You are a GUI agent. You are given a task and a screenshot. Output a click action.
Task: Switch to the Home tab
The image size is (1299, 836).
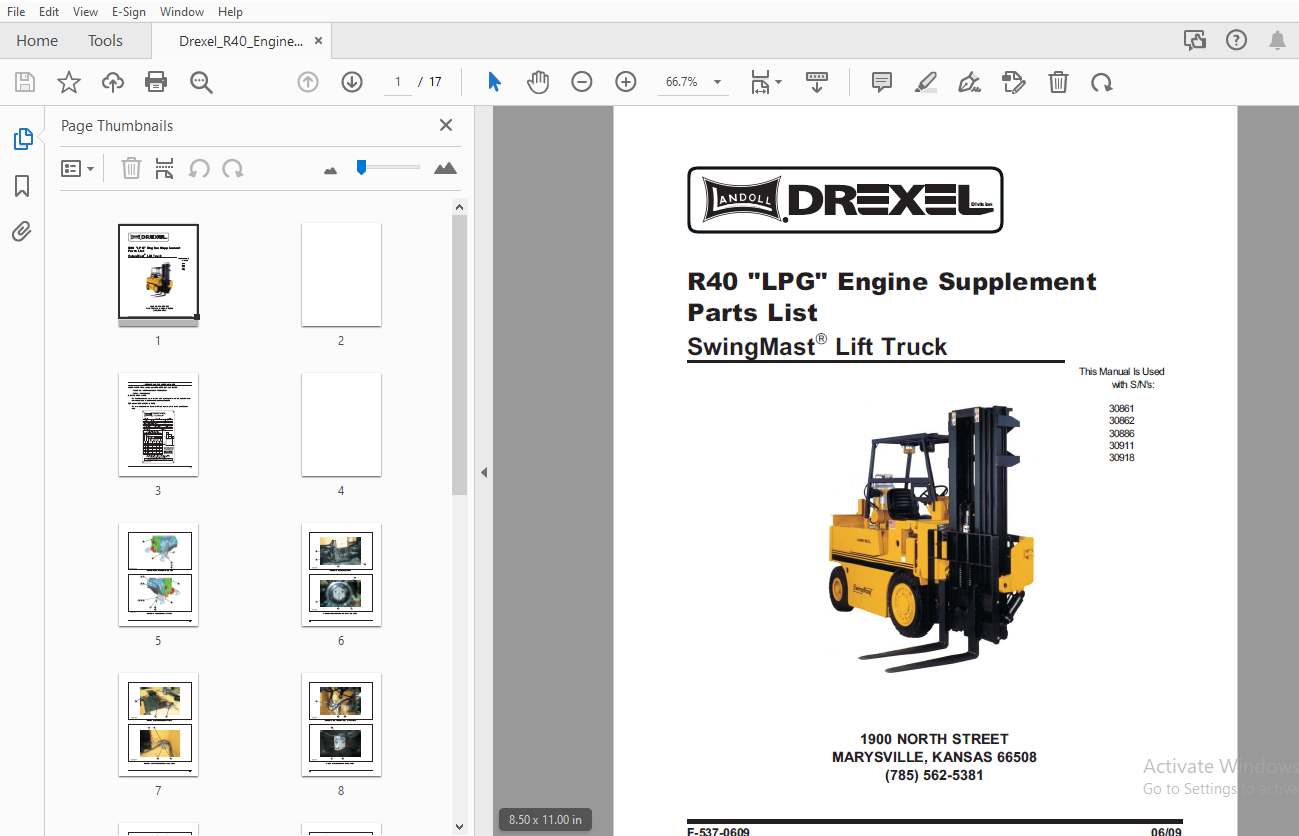point(37,41)
